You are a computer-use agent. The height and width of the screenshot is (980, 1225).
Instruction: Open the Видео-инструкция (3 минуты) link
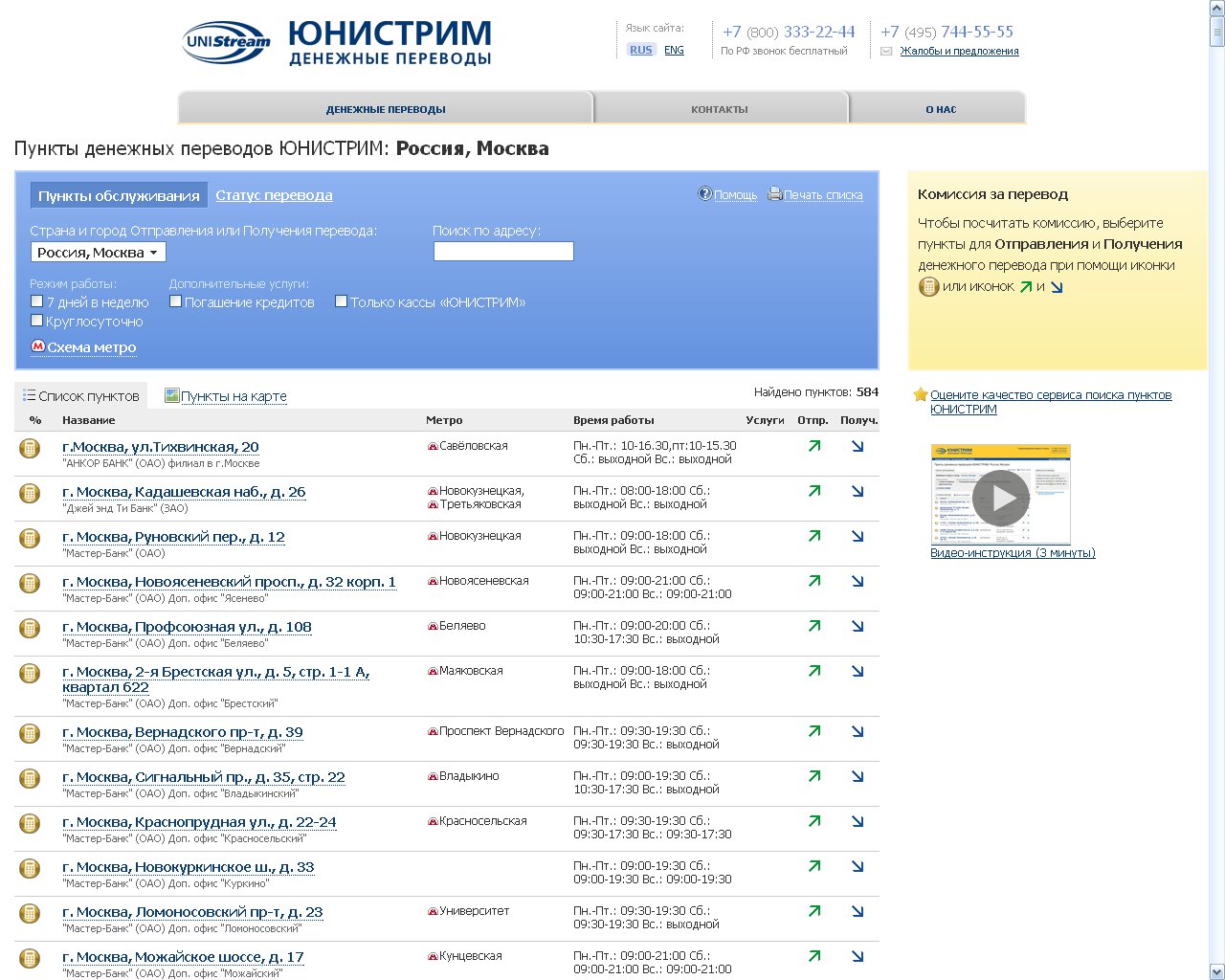tap(1013, 553)
